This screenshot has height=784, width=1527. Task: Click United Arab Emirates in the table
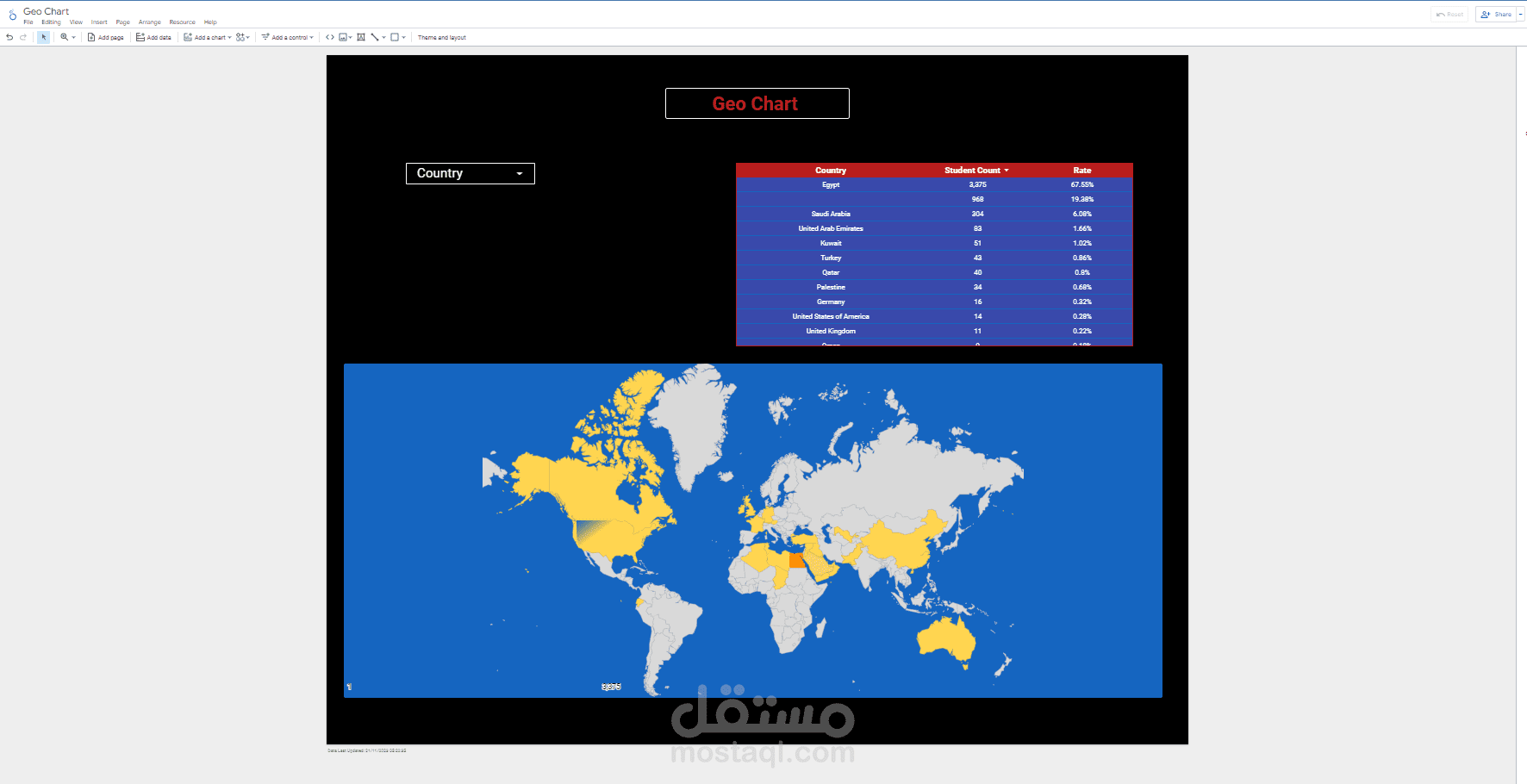[831, 228]
